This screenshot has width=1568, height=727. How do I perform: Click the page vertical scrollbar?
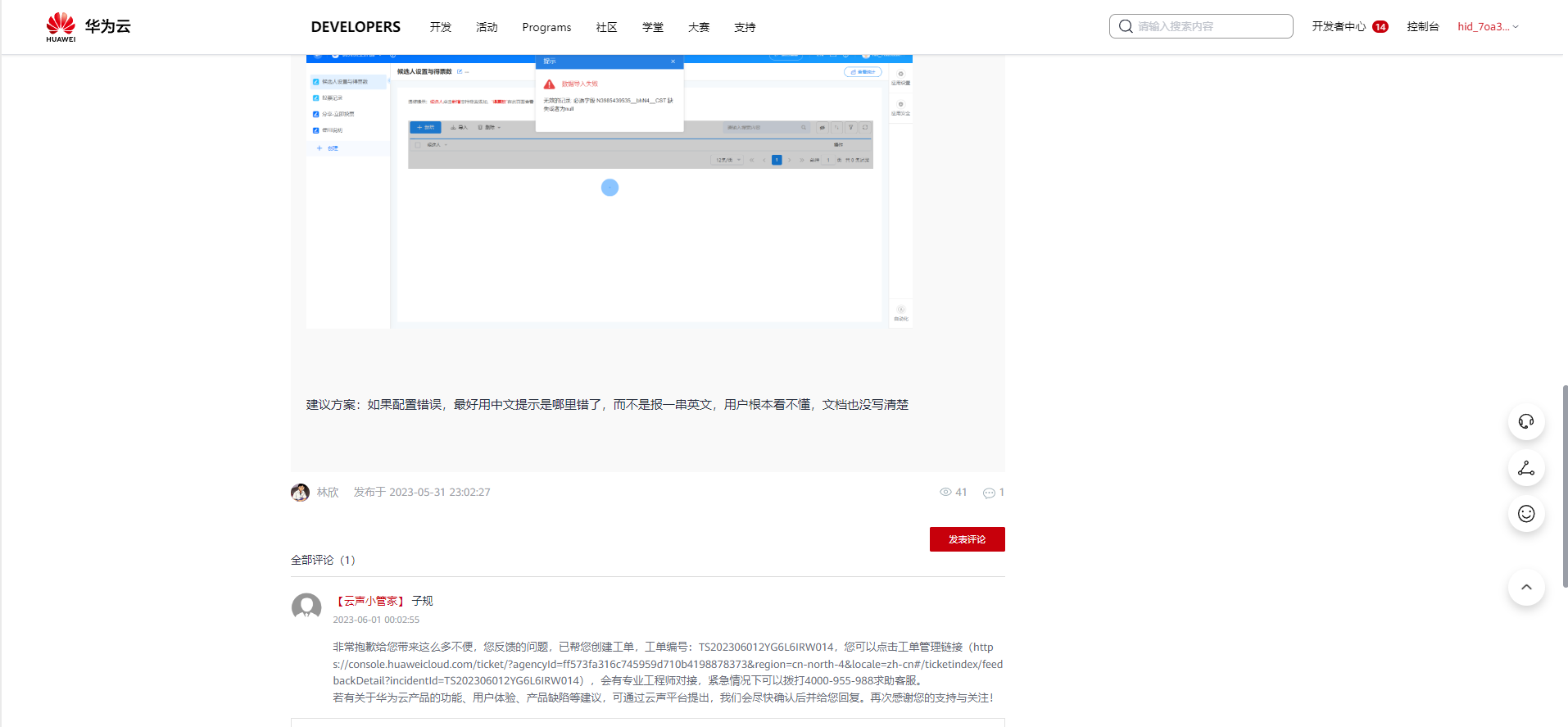coord(1565,485)
